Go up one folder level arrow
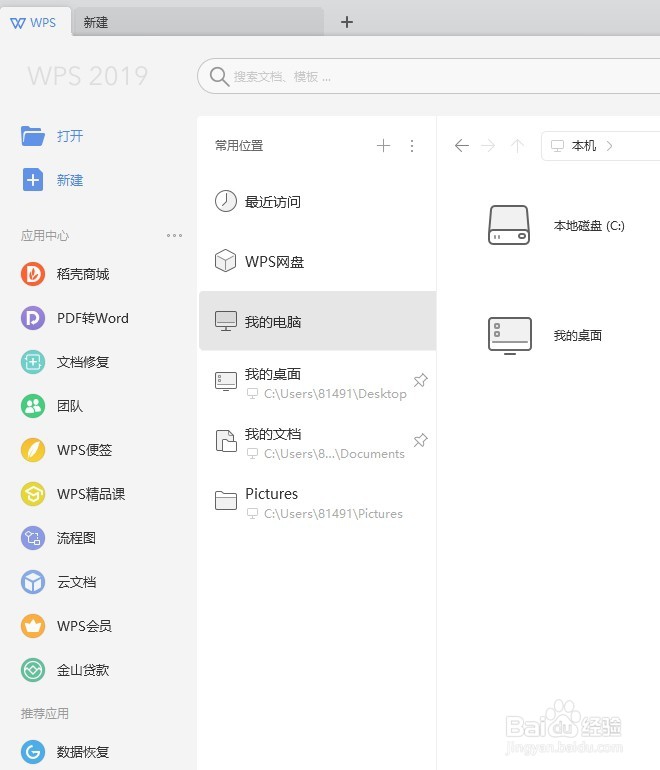660x770 pixels. pyautogui.click(x=517, y=145)
